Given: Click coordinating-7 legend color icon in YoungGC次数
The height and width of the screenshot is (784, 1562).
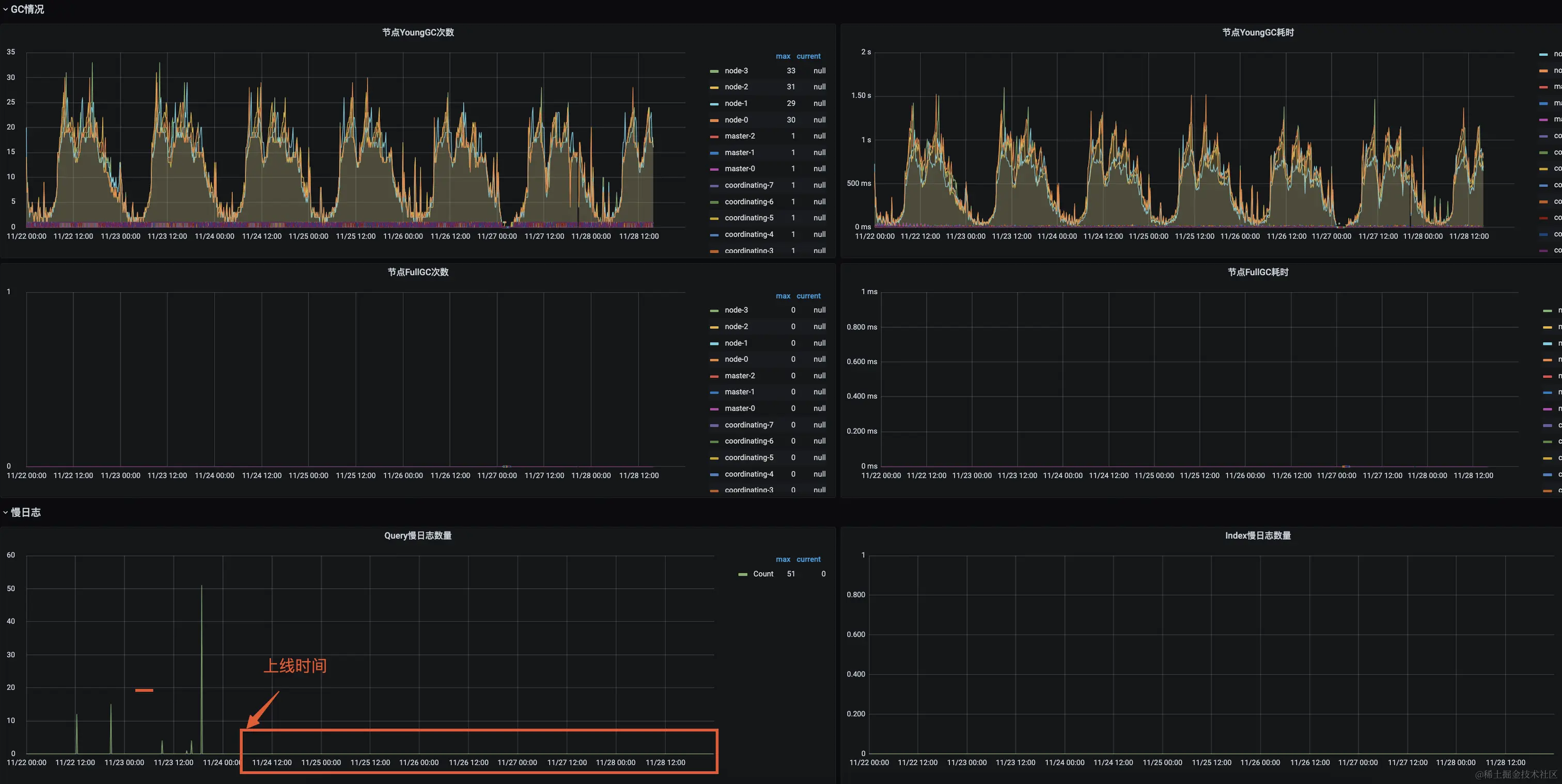Looking at the screenshot, I should coord(714,186).
